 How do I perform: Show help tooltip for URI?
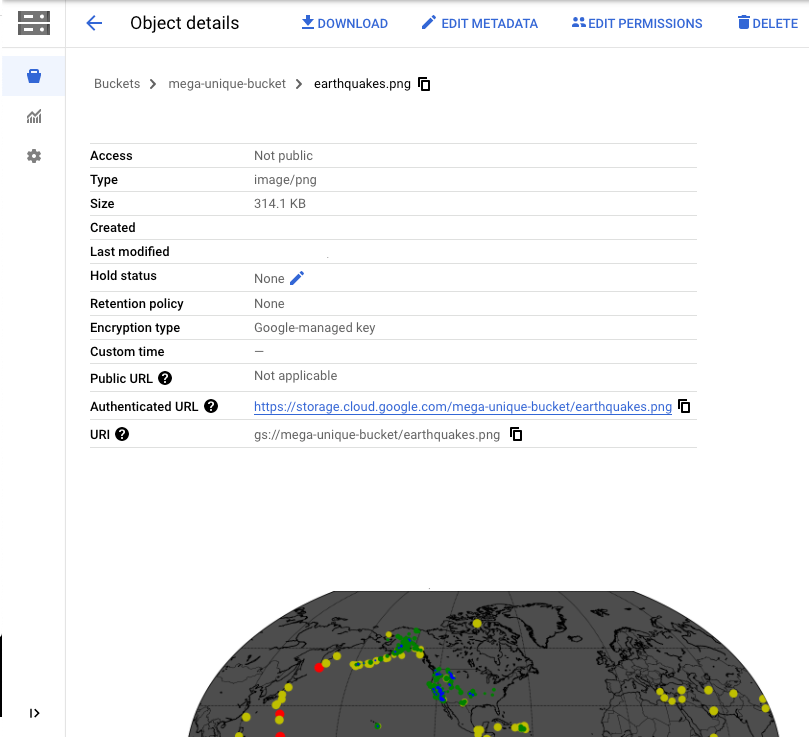coord(122,434)
